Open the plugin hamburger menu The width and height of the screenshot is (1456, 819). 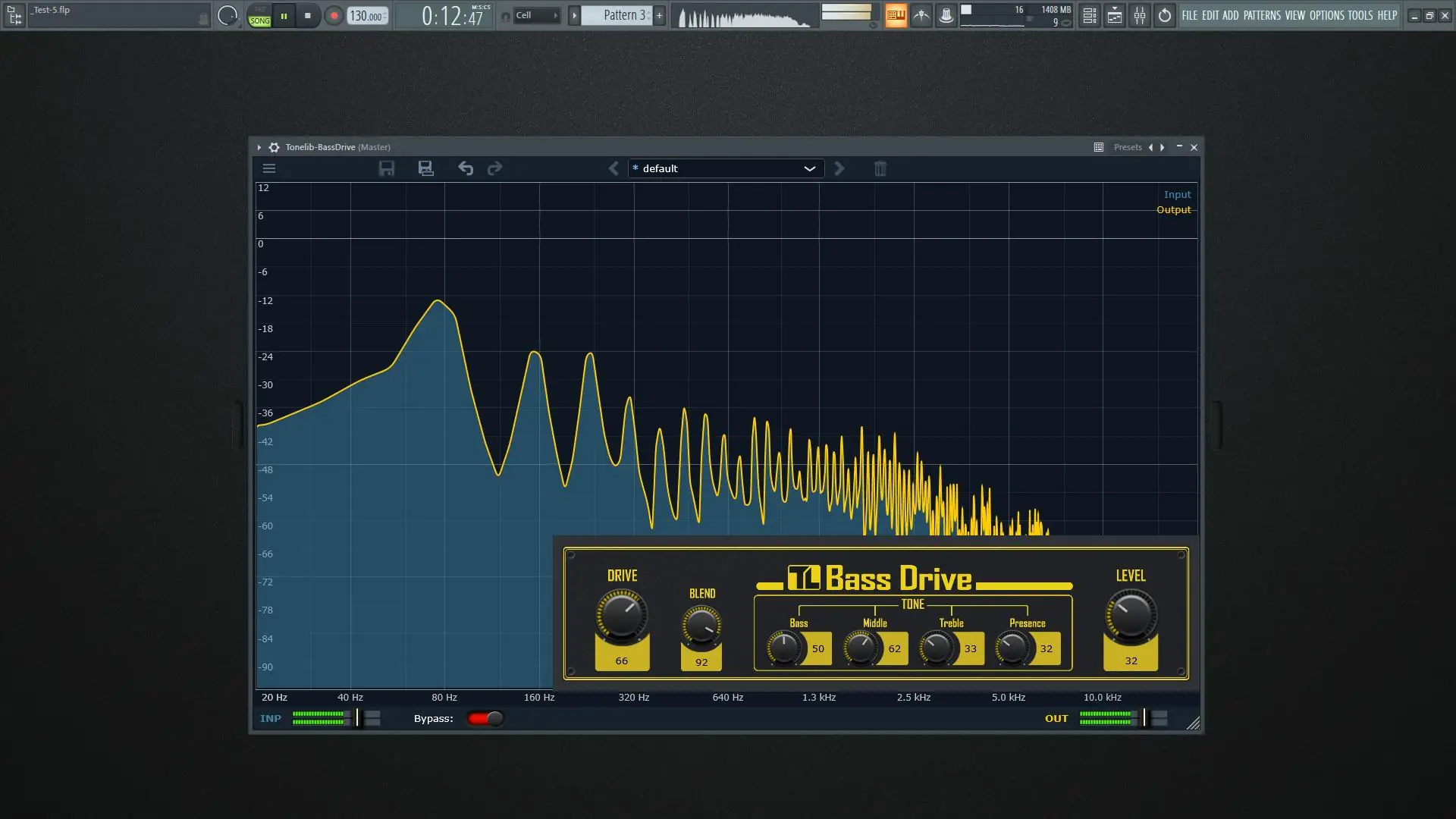point(269,168)
